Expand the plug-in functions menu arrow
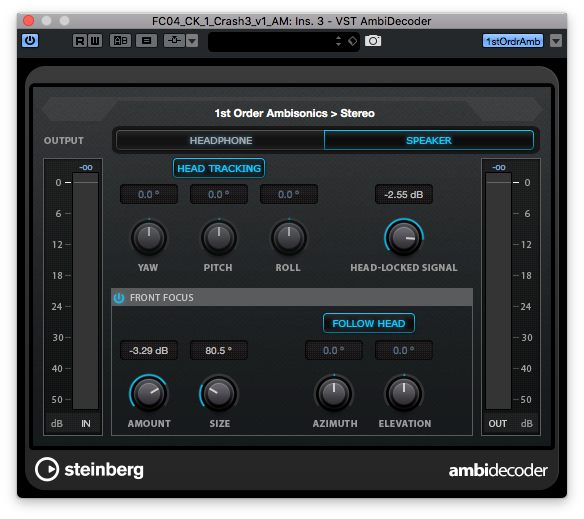 556,41
